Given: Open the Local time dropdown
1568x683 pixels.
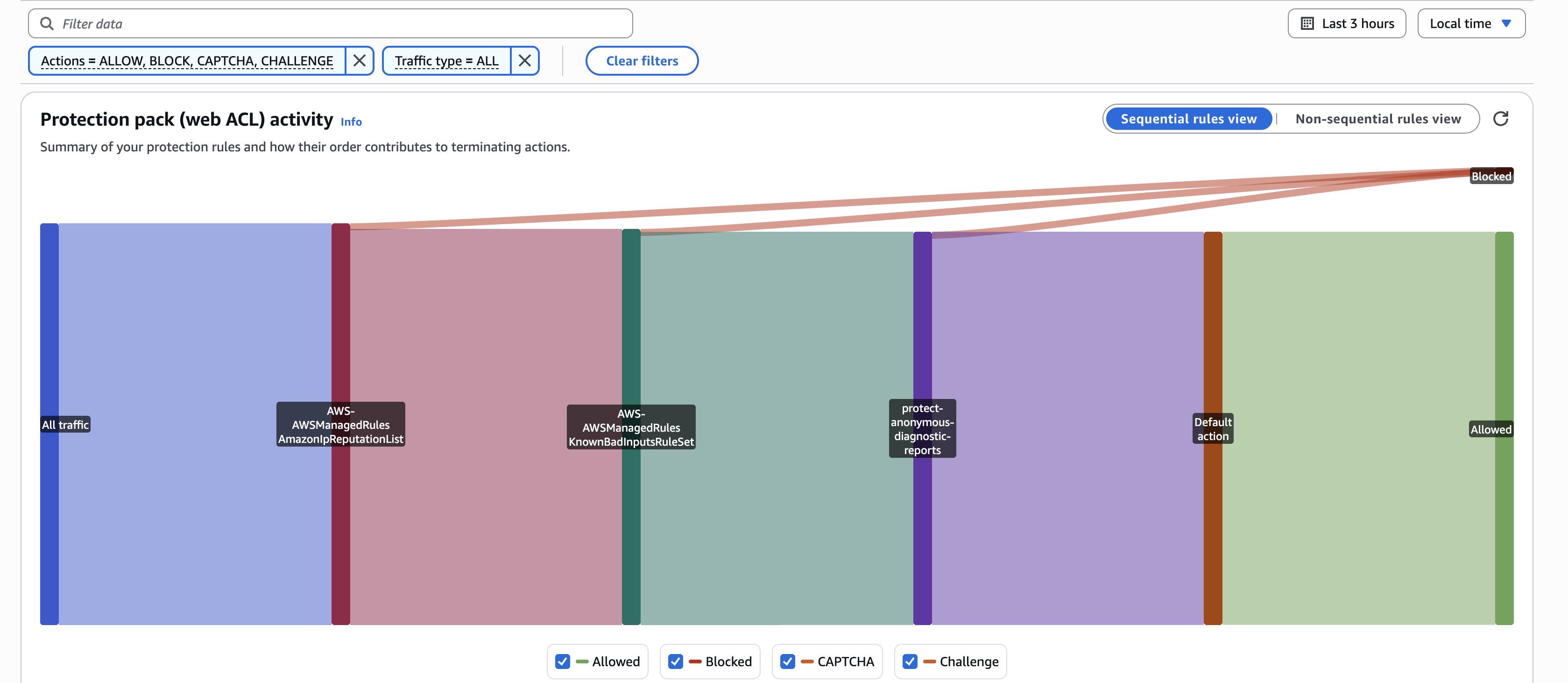Looking at the screenshot, I should pyautogui.click(x=1470, y=23).
